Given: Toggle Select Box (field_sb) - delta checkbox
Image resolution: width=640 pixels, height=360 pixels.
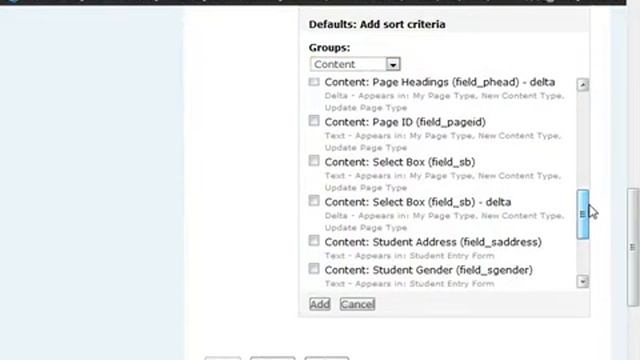Looking at the screenshot, I should point(314,200).
